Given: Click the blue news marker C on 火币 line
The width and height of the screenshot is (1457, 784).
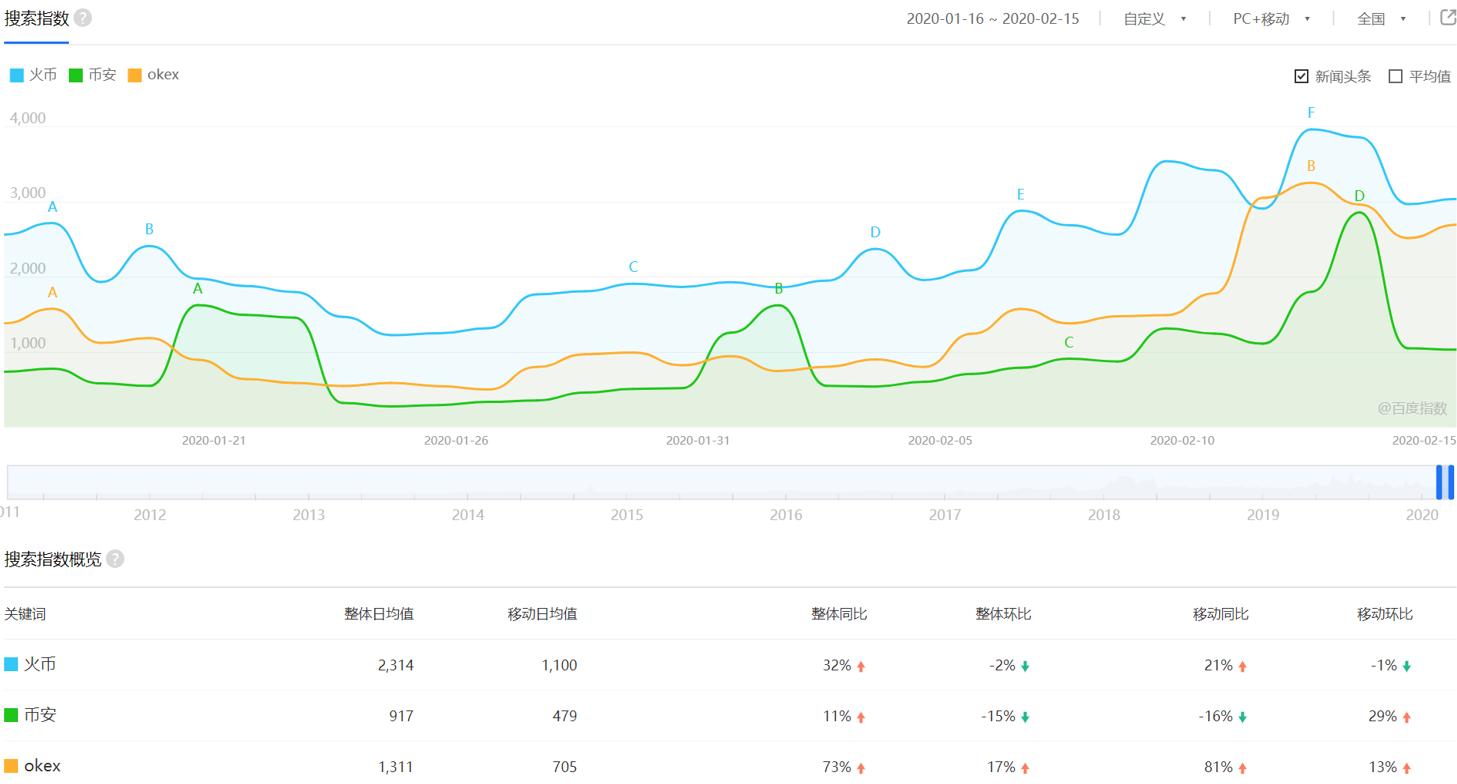Looking at the screenshot, I should [633, 267].
